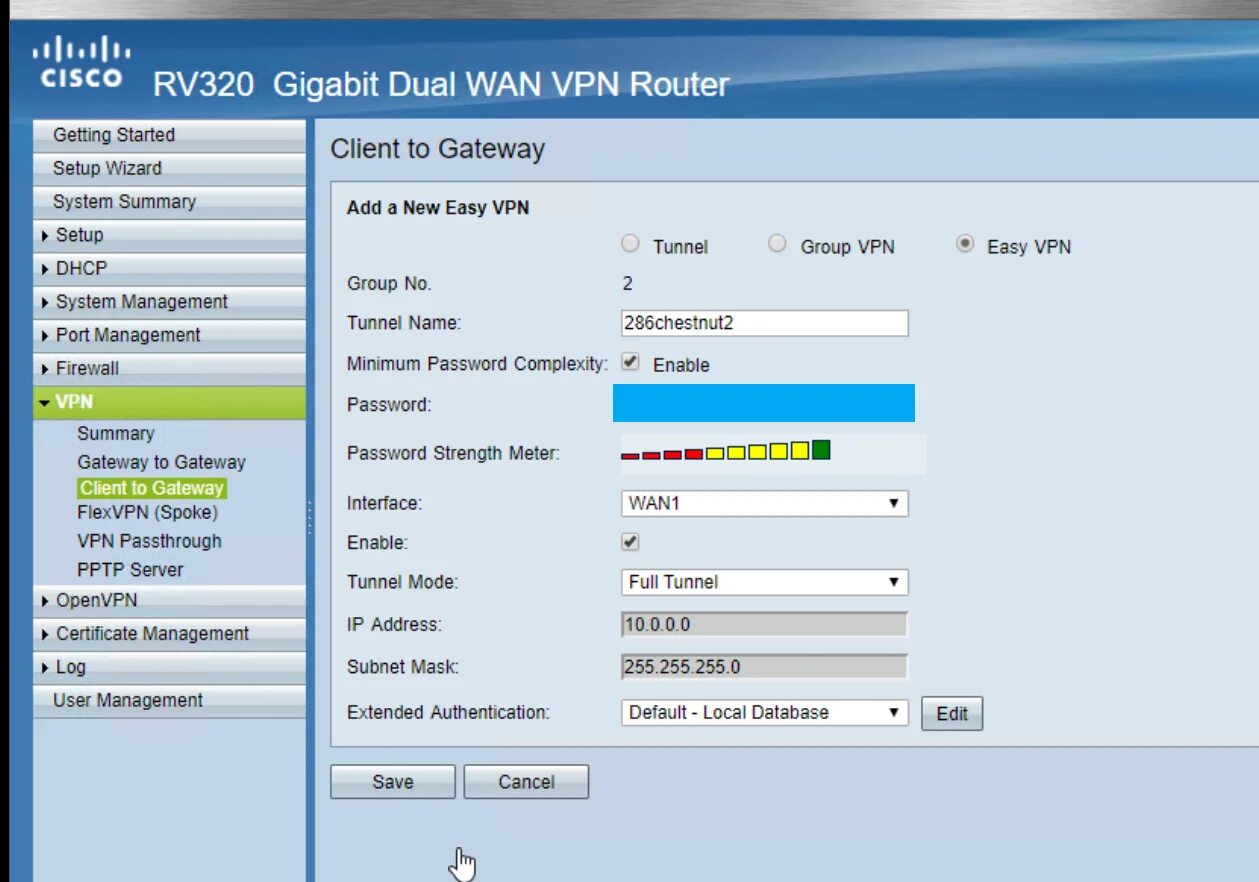Select the Easy VPN radio button
Screen dimensions: 1259x882
point(964,244)
